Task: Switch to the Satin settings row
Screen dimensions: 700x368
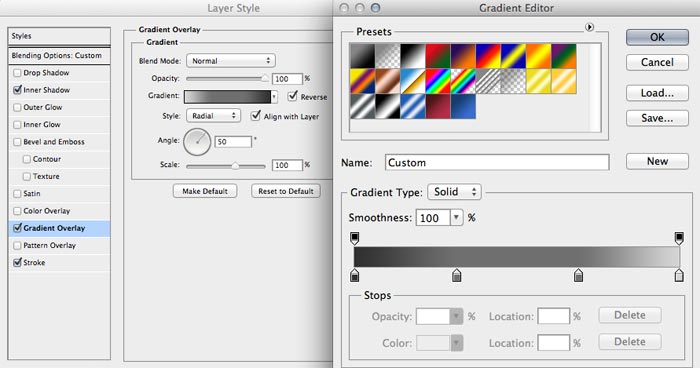Action: (x=59, y=194)
